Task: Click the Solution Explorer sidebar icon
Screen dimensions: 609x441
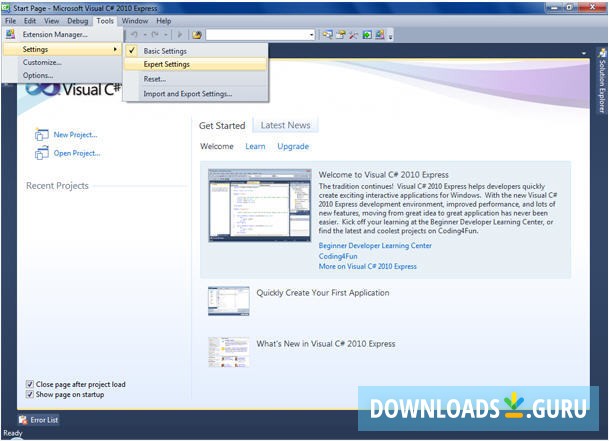Action: coord(602,52)
